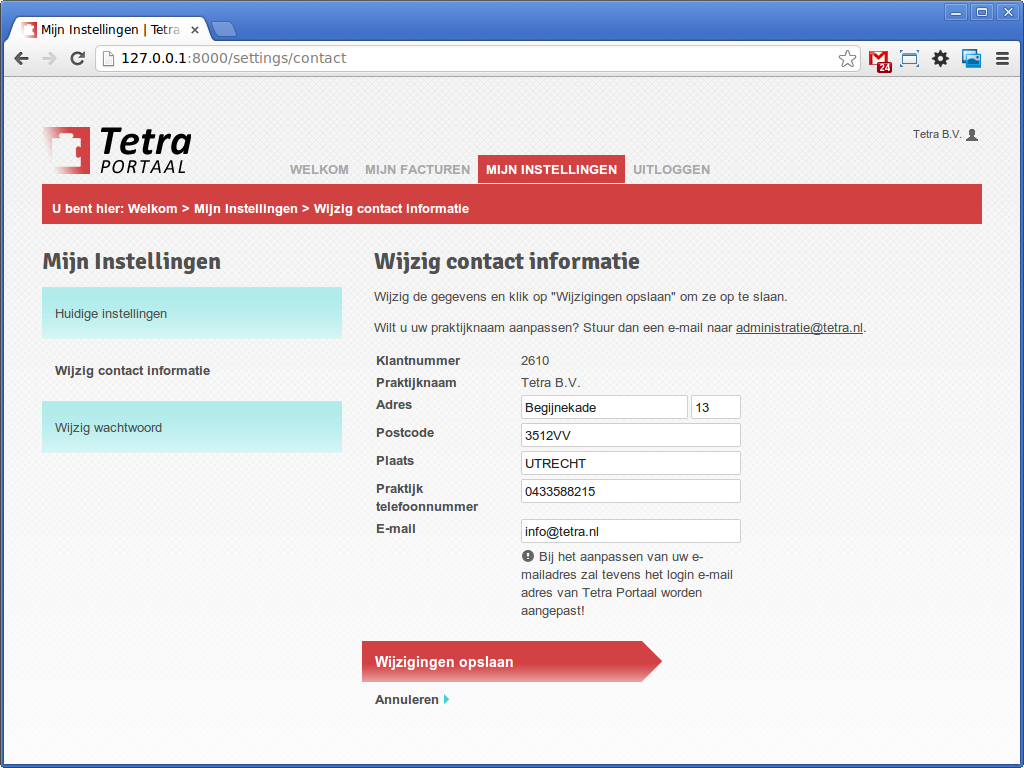
Task: Open the Mijn Facturen menu item
Action: (417, 170)
